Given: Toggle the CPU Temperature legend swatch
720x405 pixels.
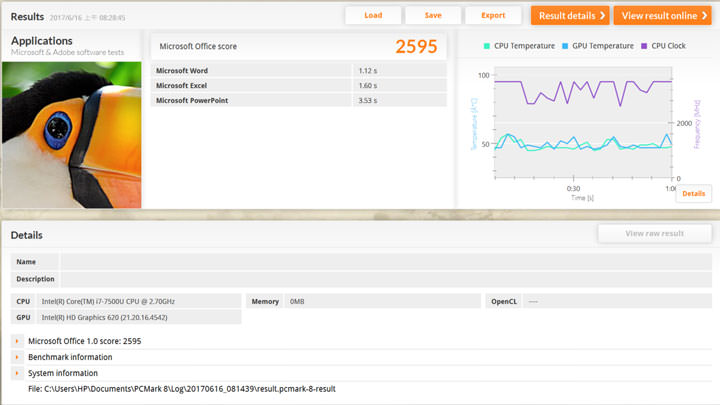Looking at the screenshot, I should click(487, 46).
